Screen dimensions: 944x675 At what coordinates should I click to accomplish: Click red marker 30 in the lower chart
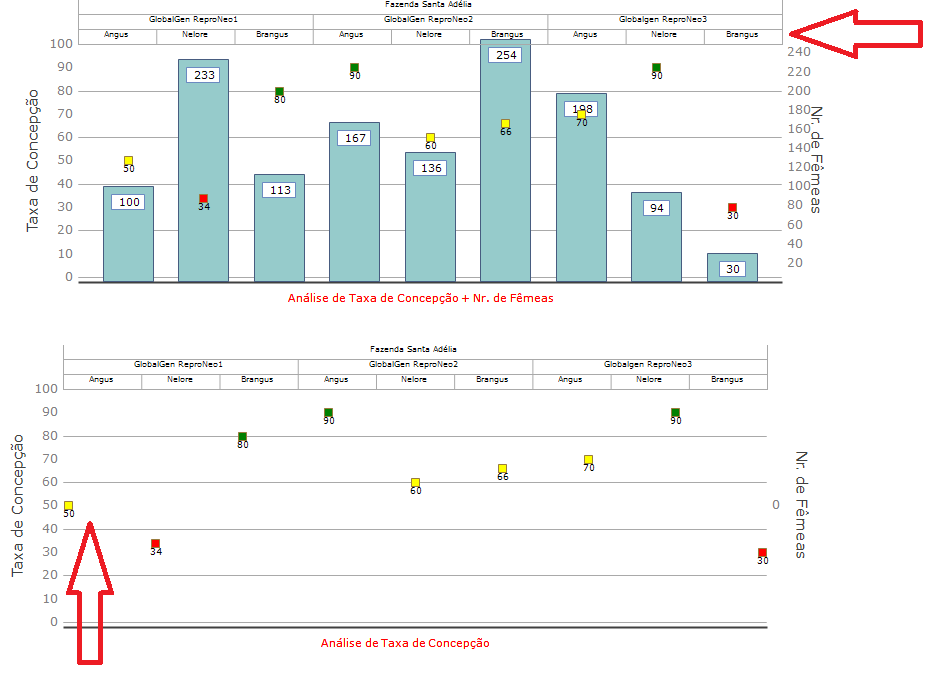[762, 553]
